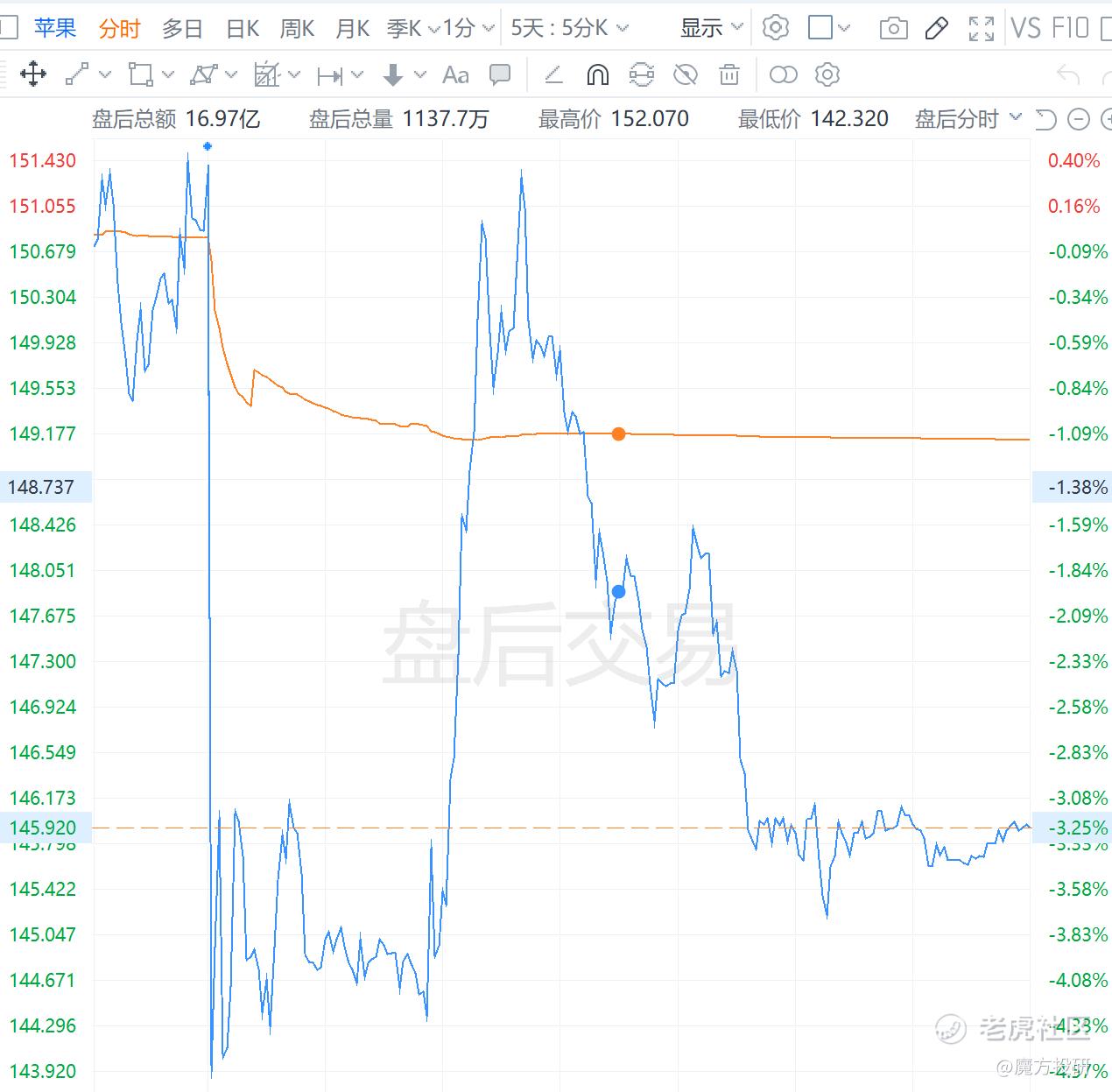Select the down arrow marker tool
This screenshot has height=1092, width=1112.
coord(393,75)
